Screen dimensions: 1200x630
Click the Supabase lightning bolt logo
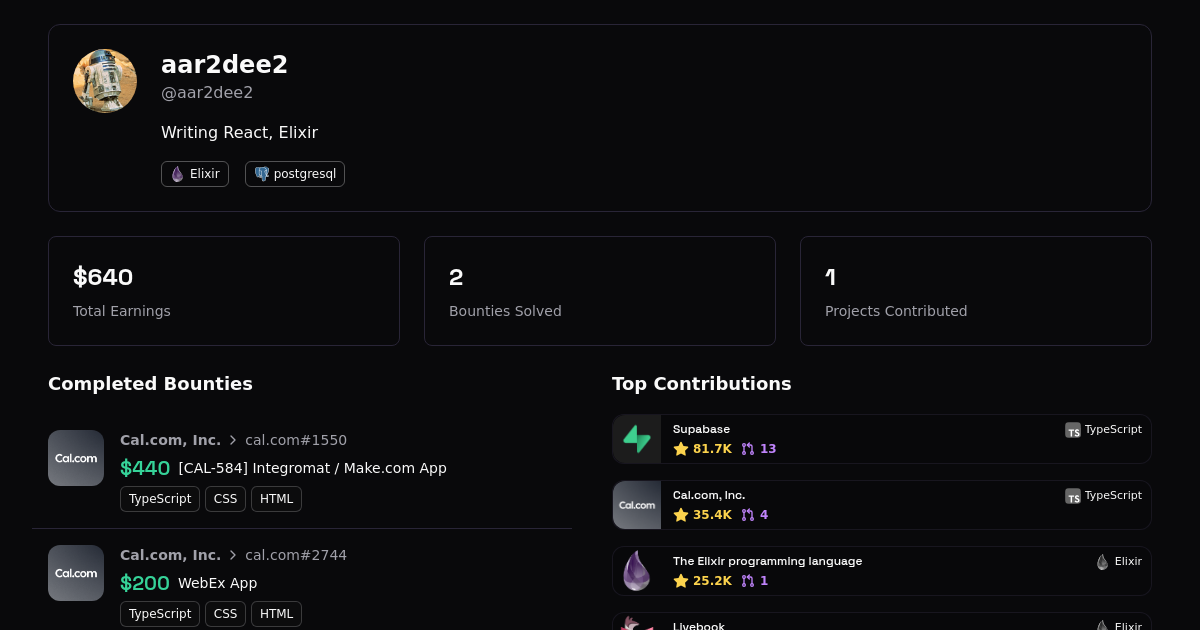[x=637, y=439]
